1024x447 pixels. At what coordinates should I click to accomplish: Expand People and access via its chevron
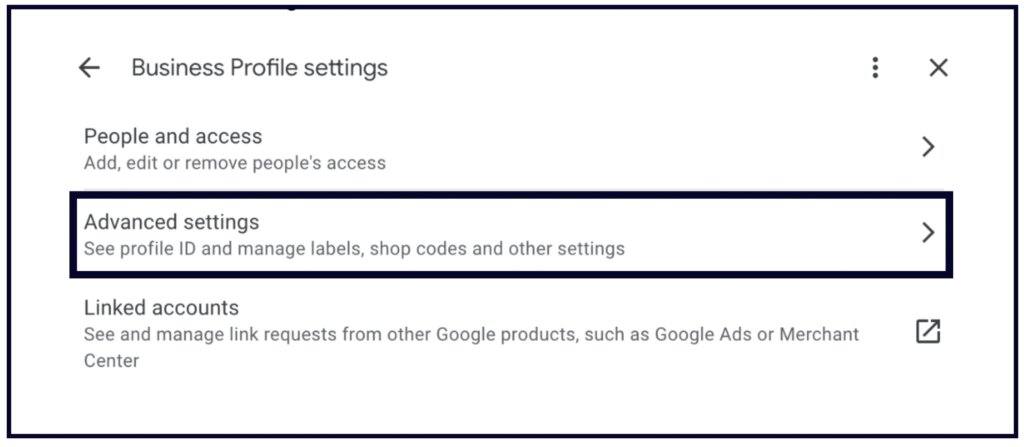pyautogui.click(x=928, y=147)
